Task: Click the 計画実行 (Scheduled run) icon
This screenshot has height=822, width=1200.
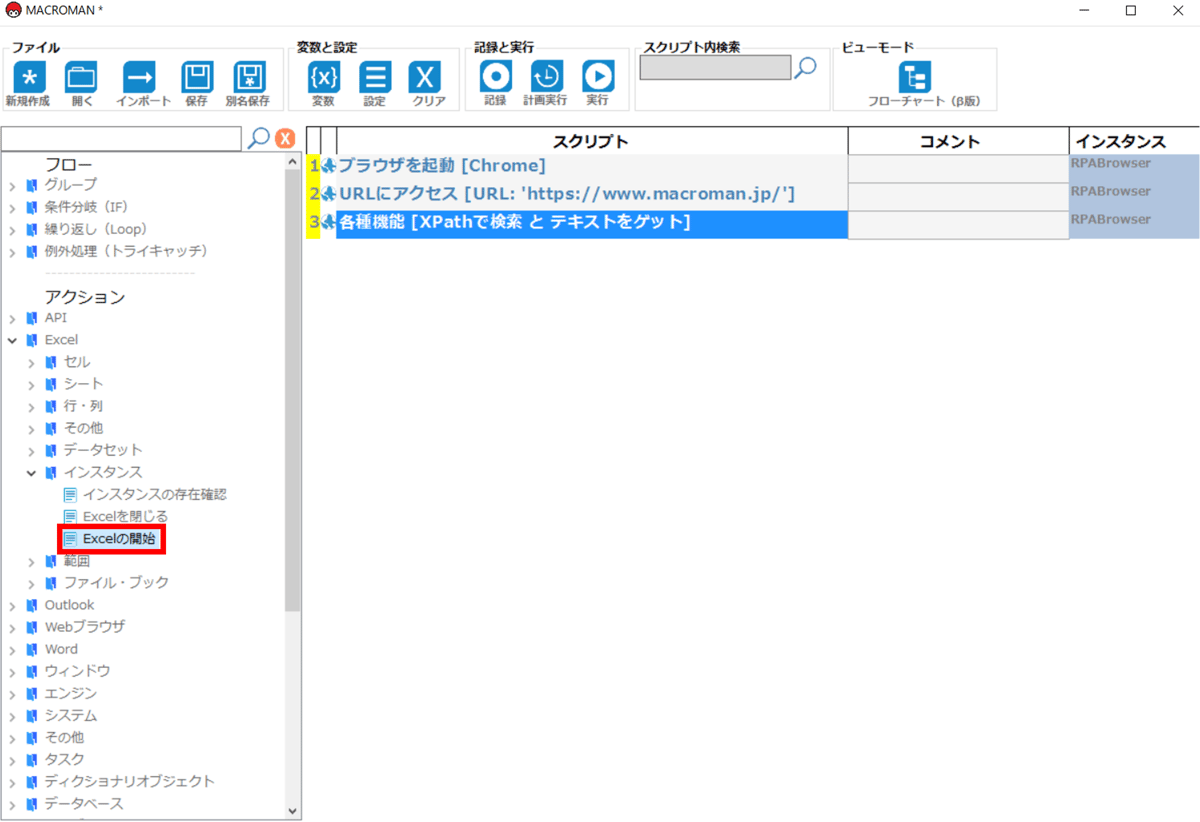Action: pos(546,77)
